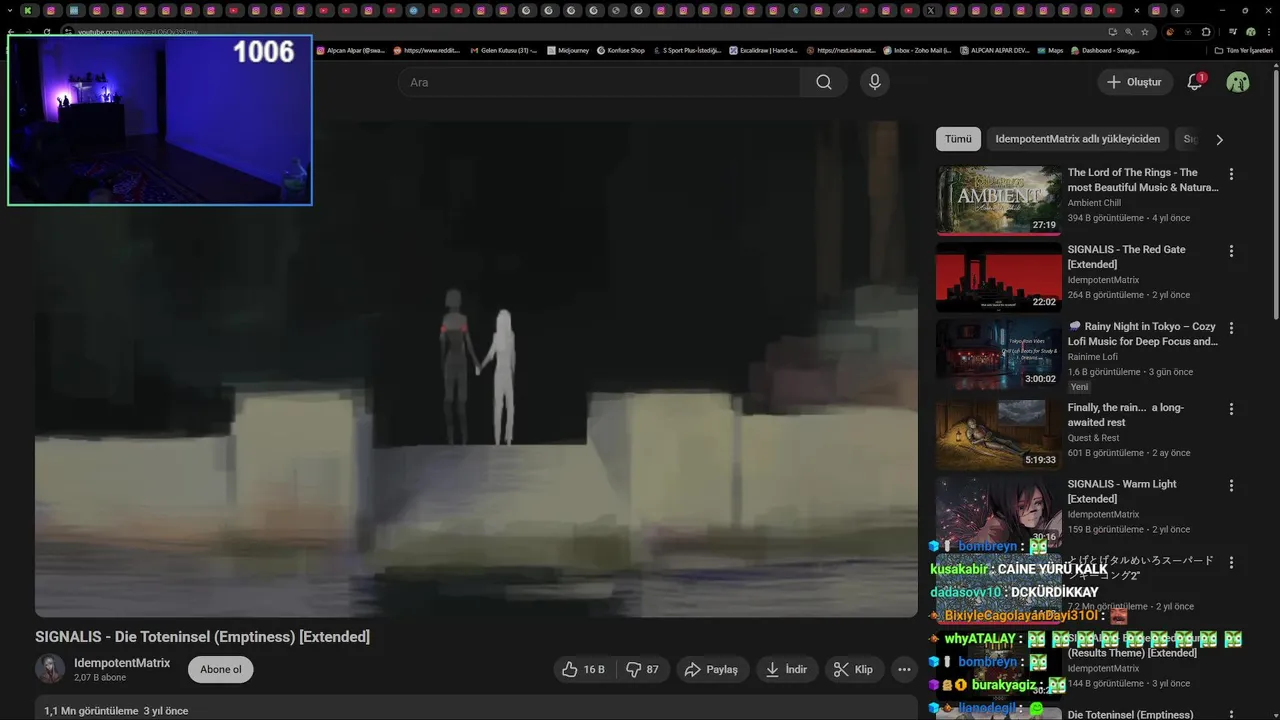Viewport: 1280px width, 720px height.
Task: Open options for Lord of The Rings video
Action: click(x=1231, y=174)
